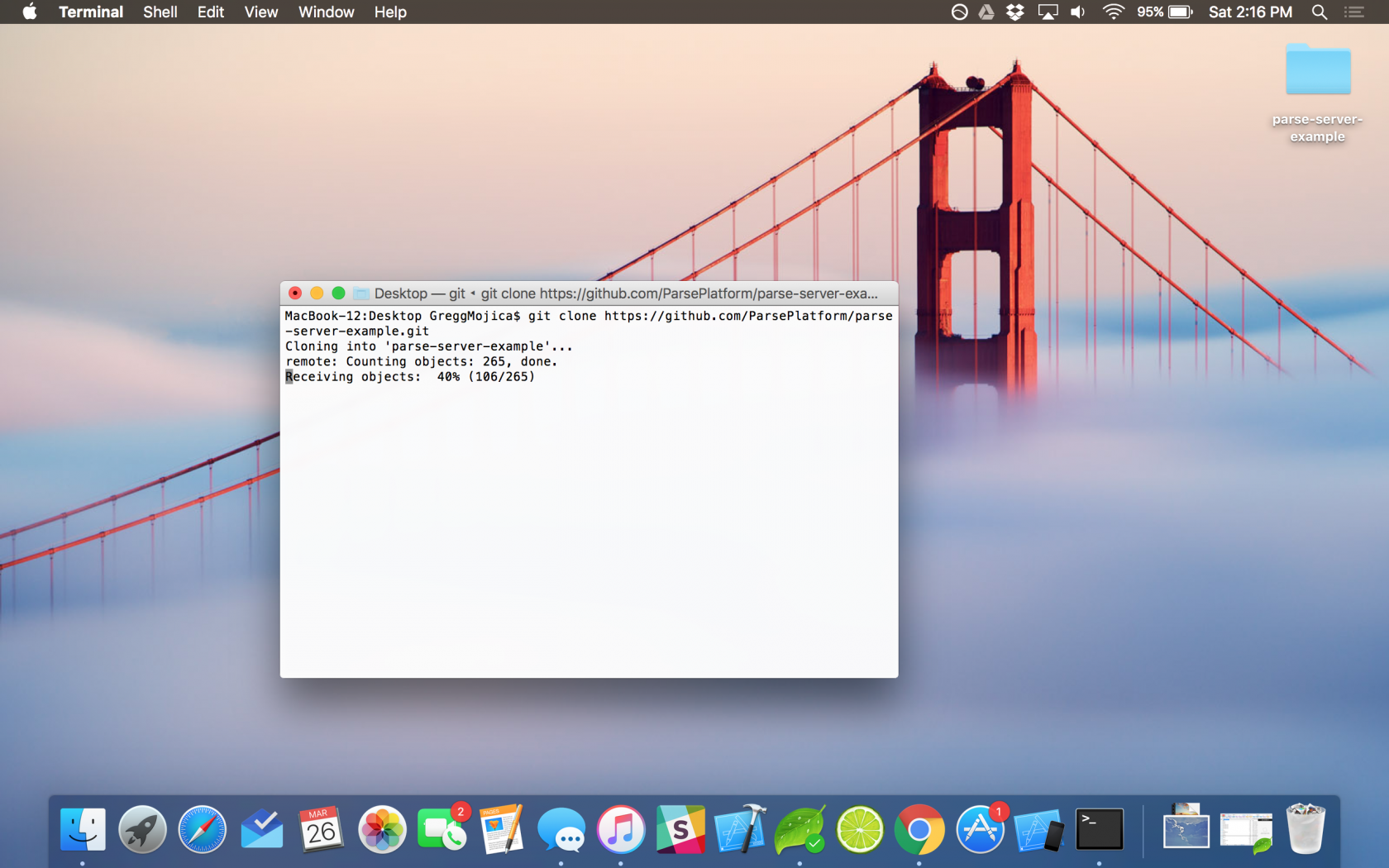Mute sound via the volume menu bar icon
The width and height of the screenshot is (1389, 868).
click(x=1076, y=12)
